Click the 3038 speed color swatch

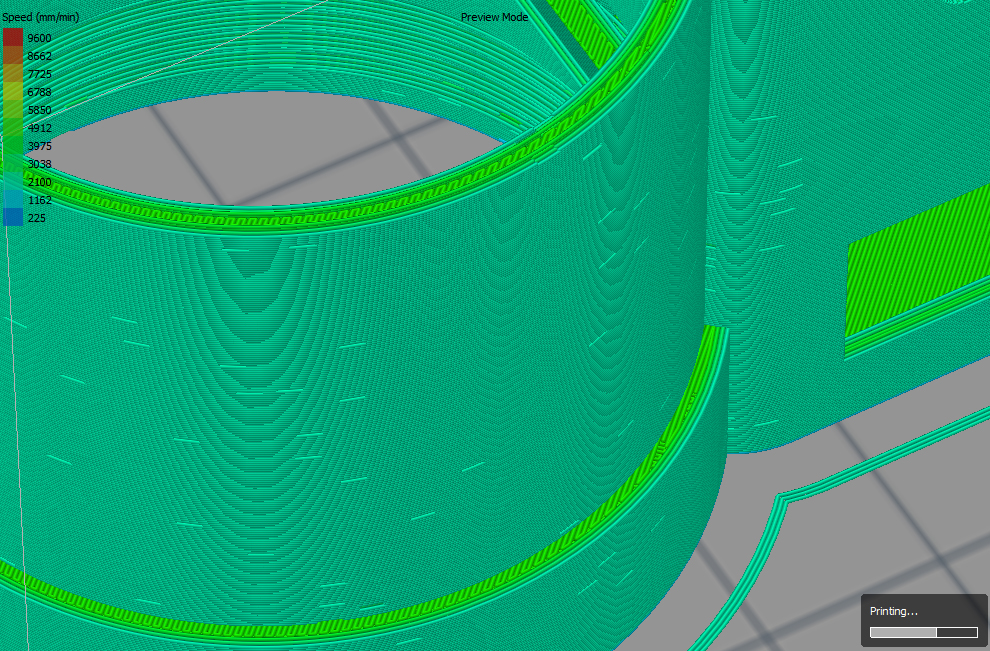pyautogui.click(x=13, y=164)
